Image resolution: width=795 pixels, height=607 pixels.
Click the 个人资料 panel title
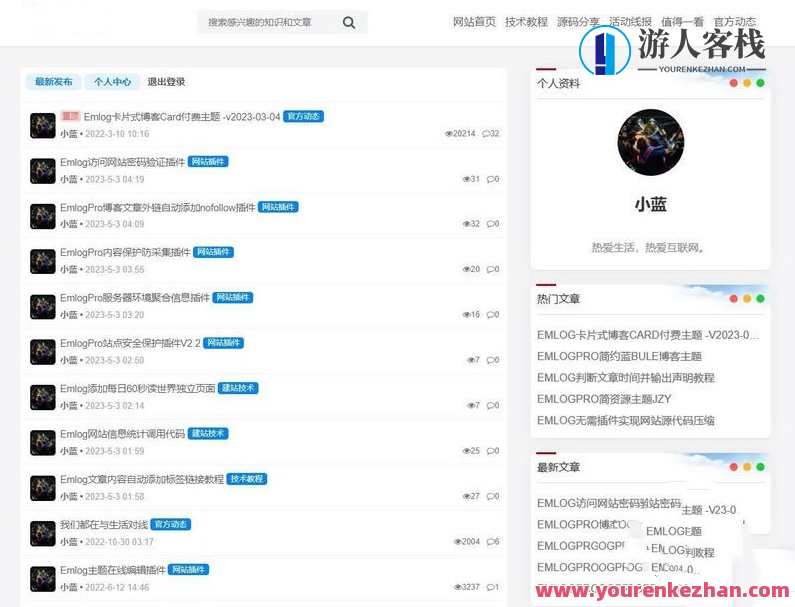558,84
